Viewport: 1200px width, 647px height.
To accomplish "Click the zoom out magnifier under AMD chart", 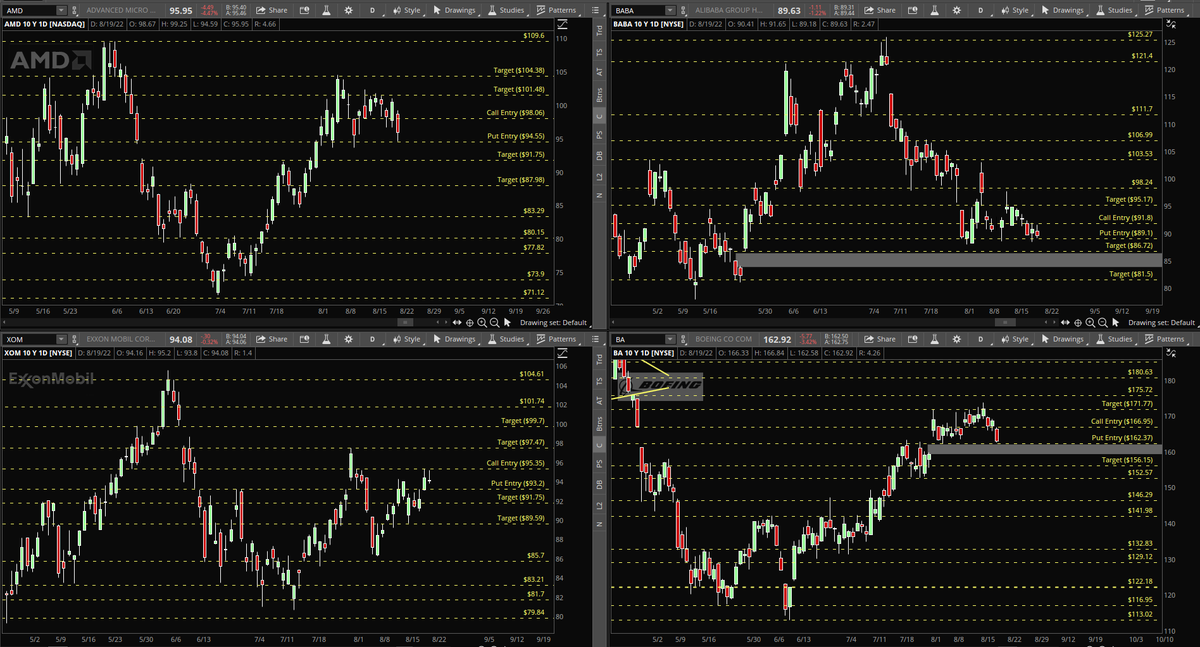I will pos(495,323).
